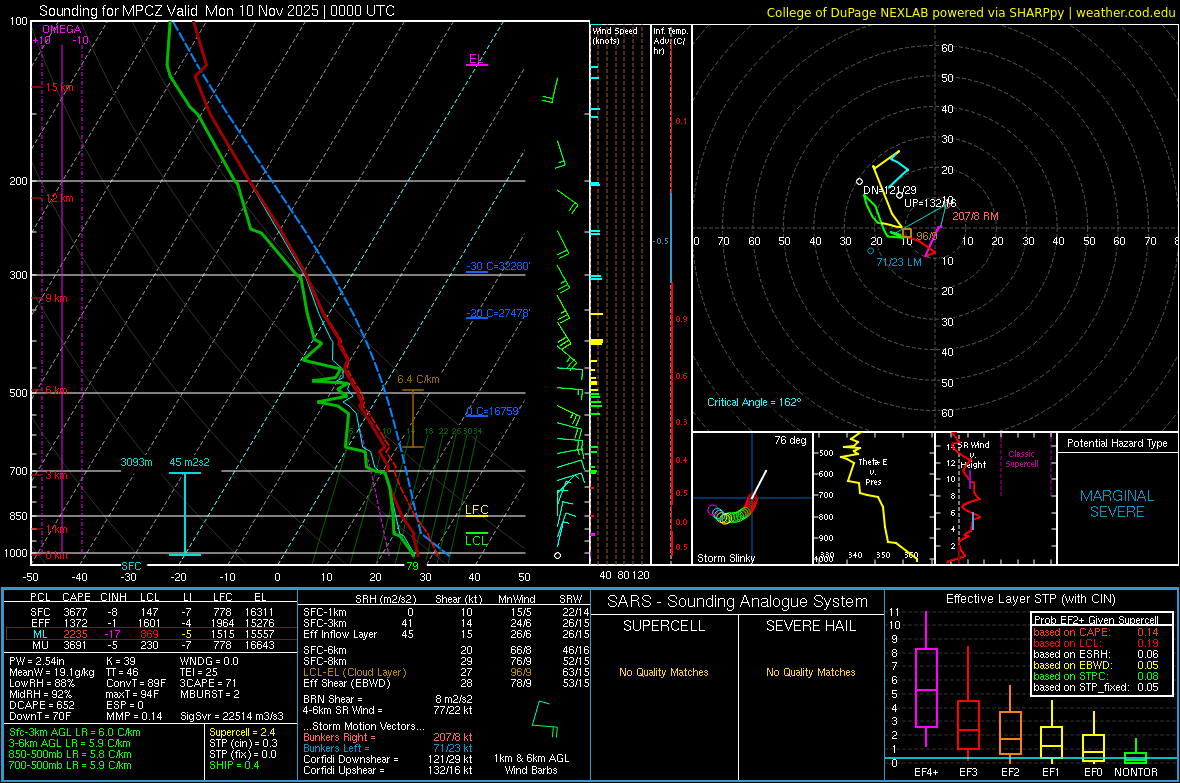Click the SHIP = 0.4 value
The image size is (1180, 783).
click(234, 766)
